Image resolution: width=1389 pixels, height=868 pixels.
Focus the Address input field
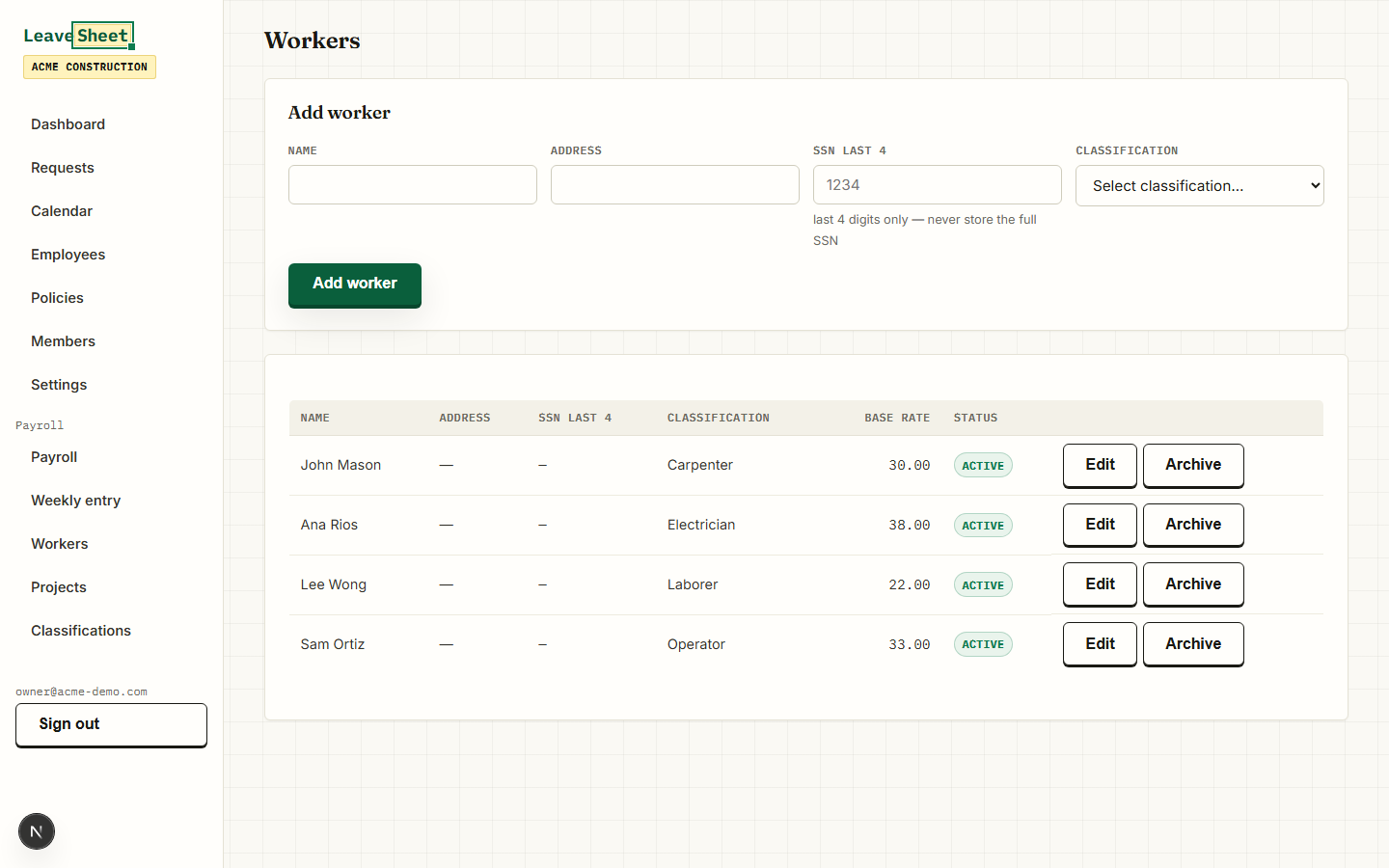(x=675, y=184)
